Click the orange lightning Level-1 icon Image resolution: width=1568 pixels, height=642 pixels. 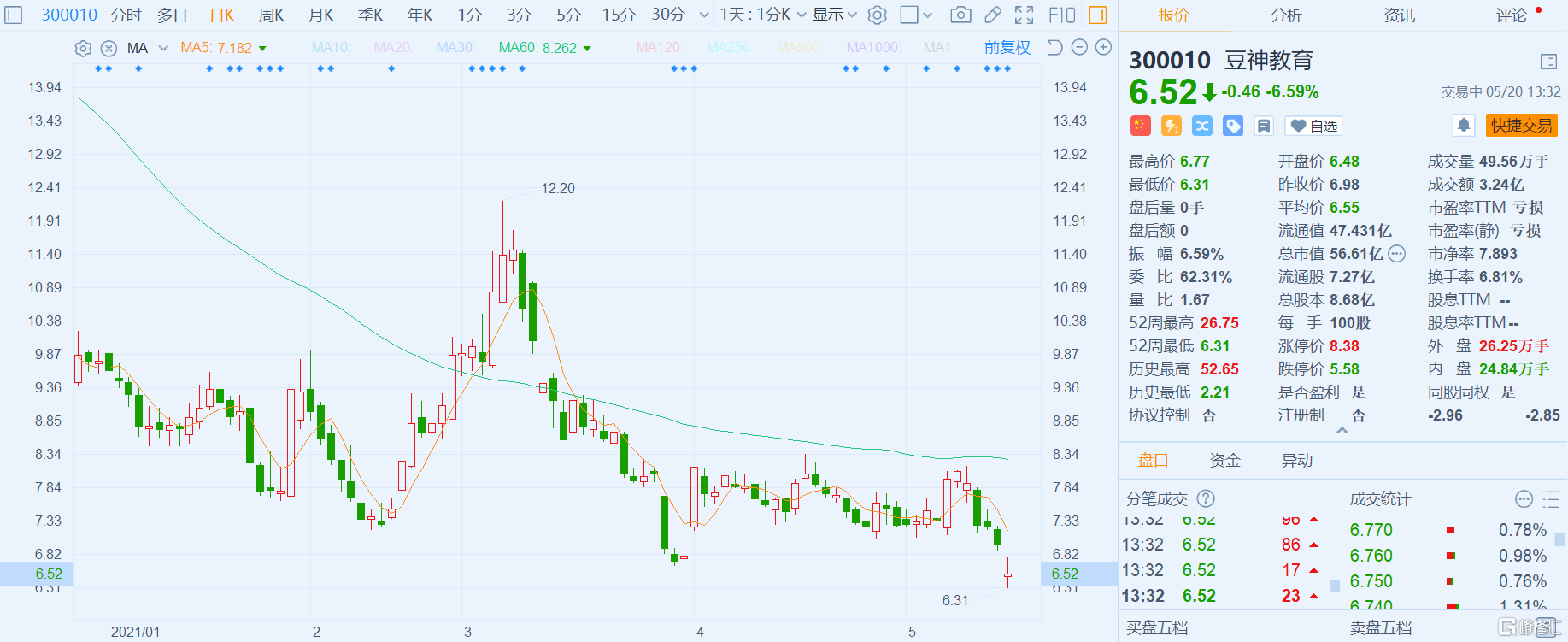click(1172, 126)
